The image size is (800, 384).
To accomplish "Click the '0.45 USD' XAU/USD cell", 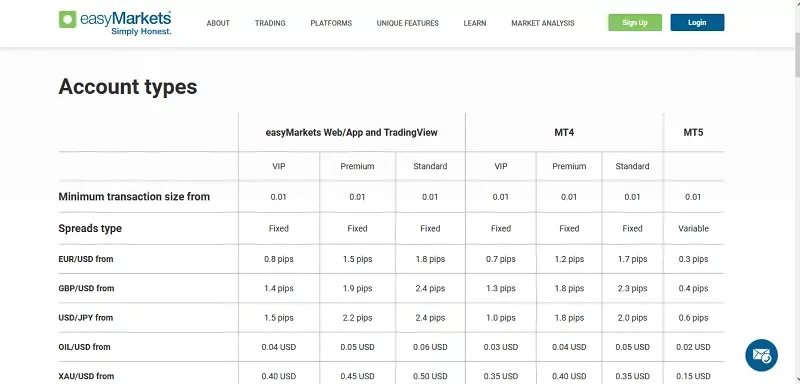I will (x=357, y=376).
